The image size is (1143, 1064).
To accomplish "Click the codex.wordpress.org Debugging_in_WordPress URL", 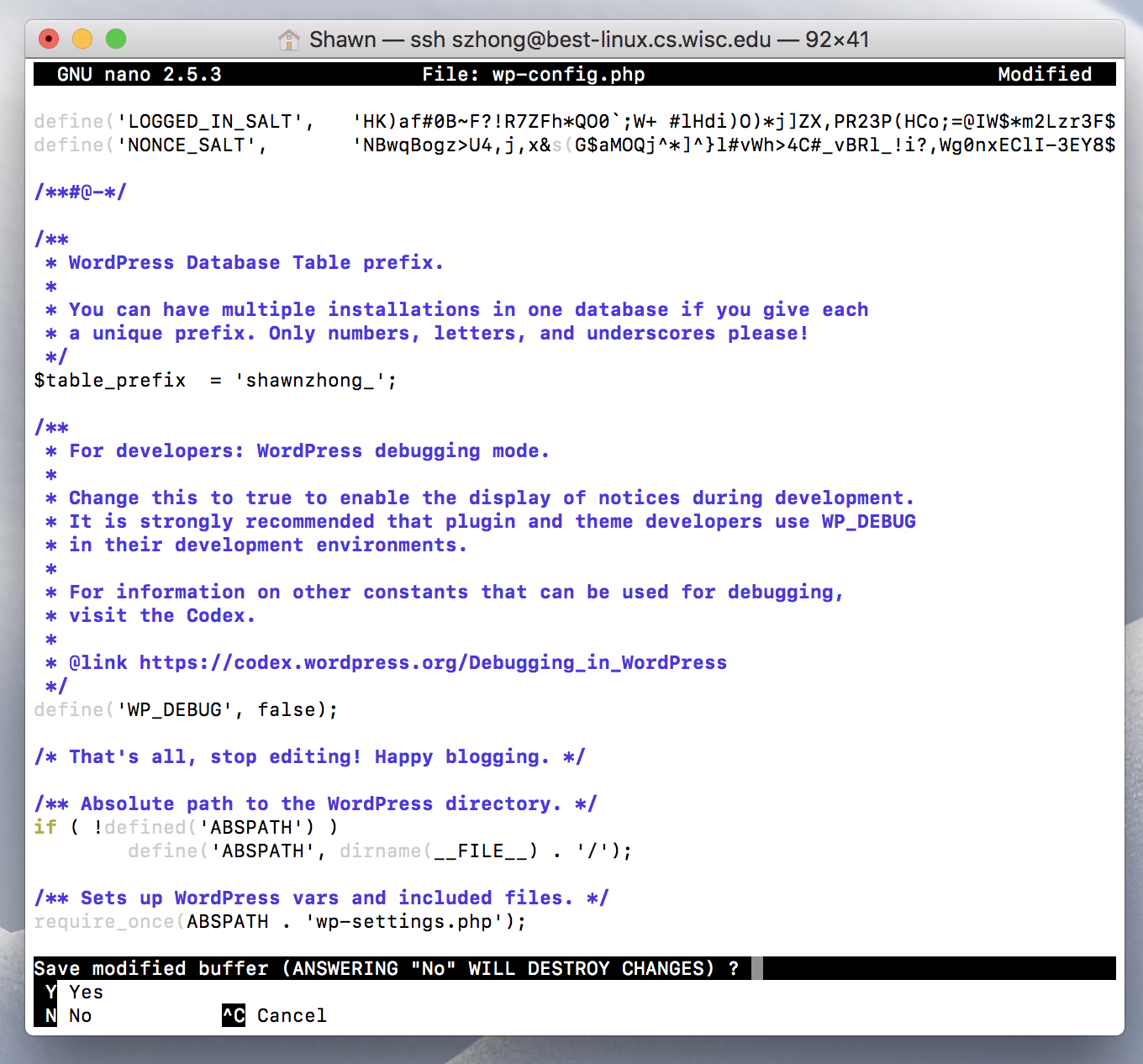I will [x=433, y=662].
